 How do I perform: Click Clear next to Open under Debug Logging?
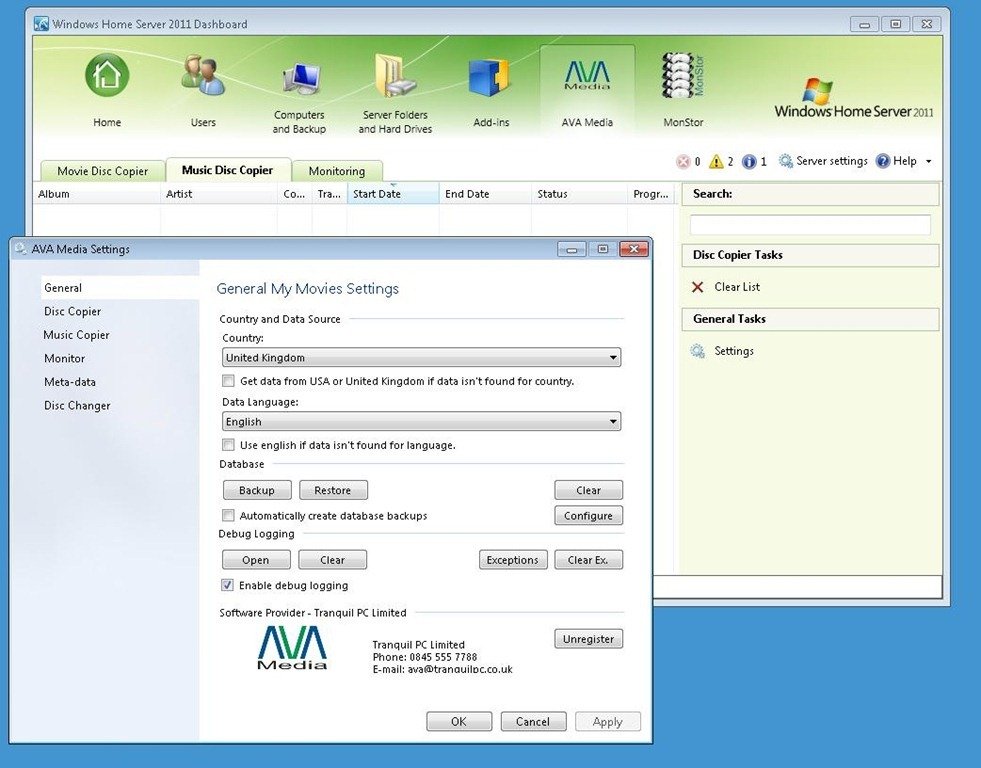(332, 560)
